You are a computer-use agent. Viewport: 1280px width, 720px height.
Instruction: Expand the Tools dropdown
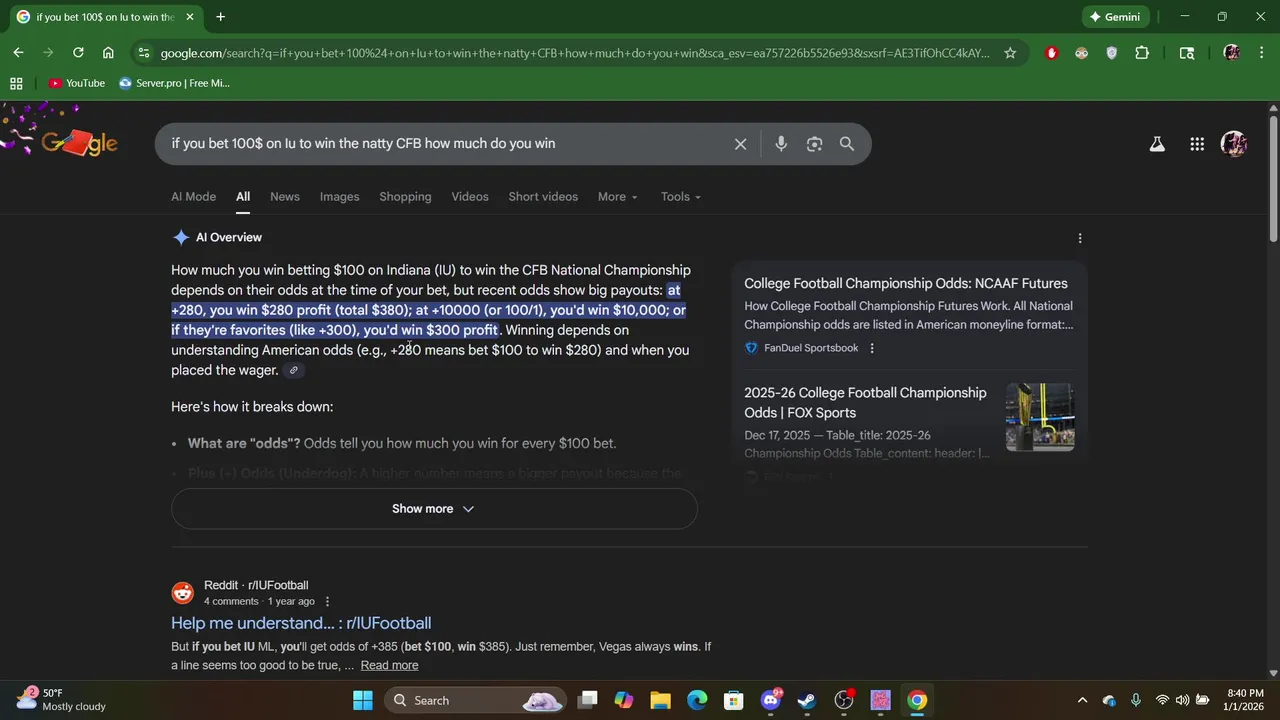[x=680, y=197]
